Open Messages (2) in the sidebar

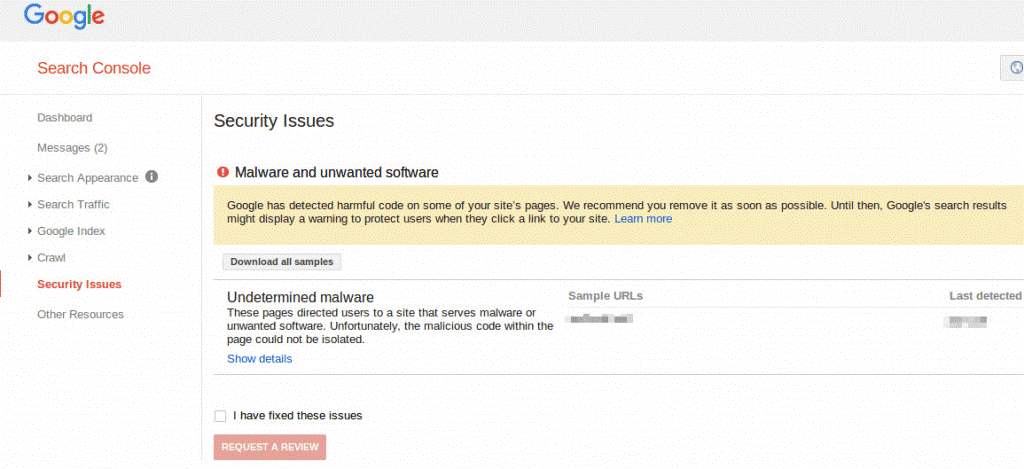pyautogui.click(x=72, y=148)
